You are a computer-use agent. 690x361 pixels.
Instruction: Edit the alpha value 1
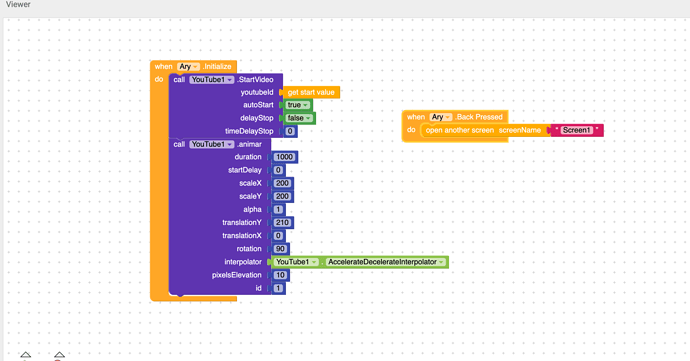coord(278,210)
